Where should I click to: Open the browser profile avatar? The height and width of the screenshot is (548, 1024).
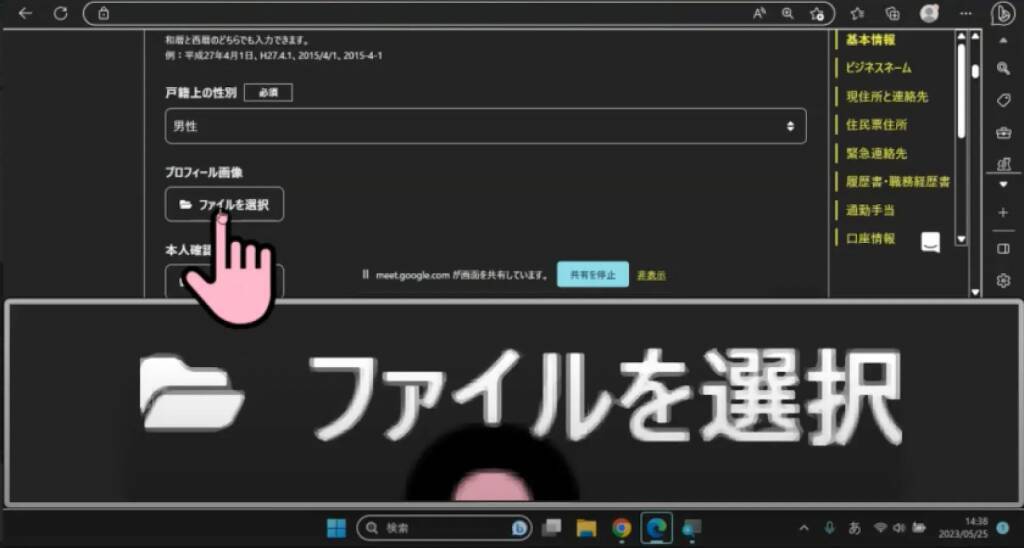[929, 13]
